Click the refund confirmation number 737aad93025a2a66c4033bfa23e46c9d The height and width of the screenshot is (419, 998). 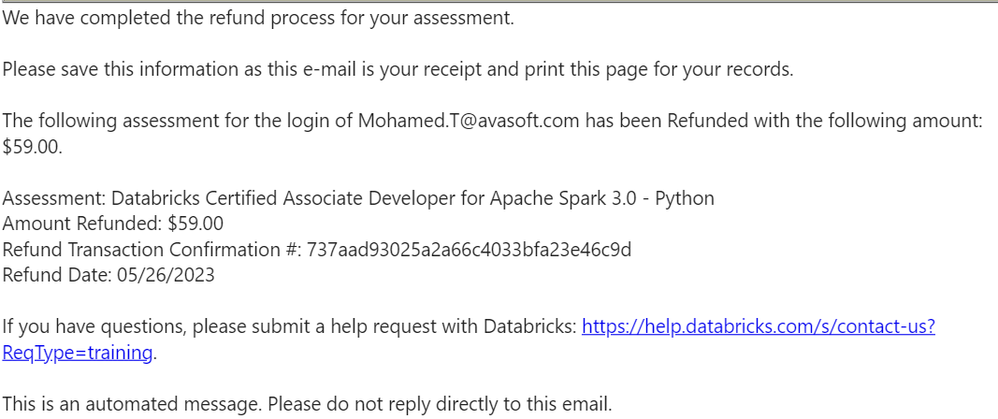469,249
